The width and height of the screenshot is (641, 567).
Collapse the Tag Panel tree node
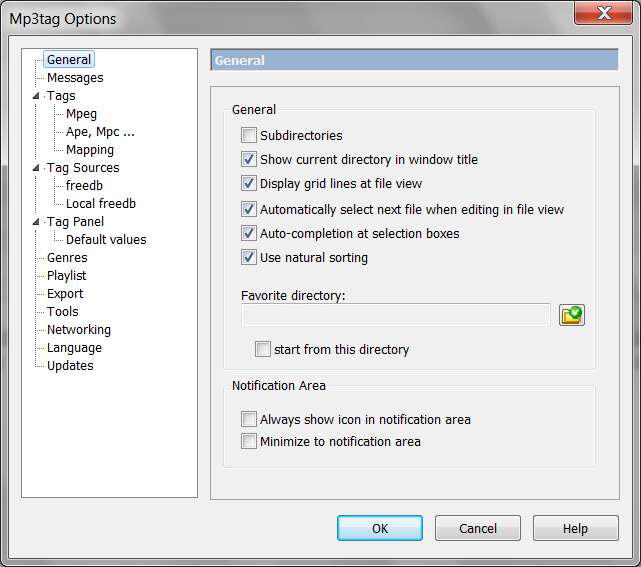point(36,222)
